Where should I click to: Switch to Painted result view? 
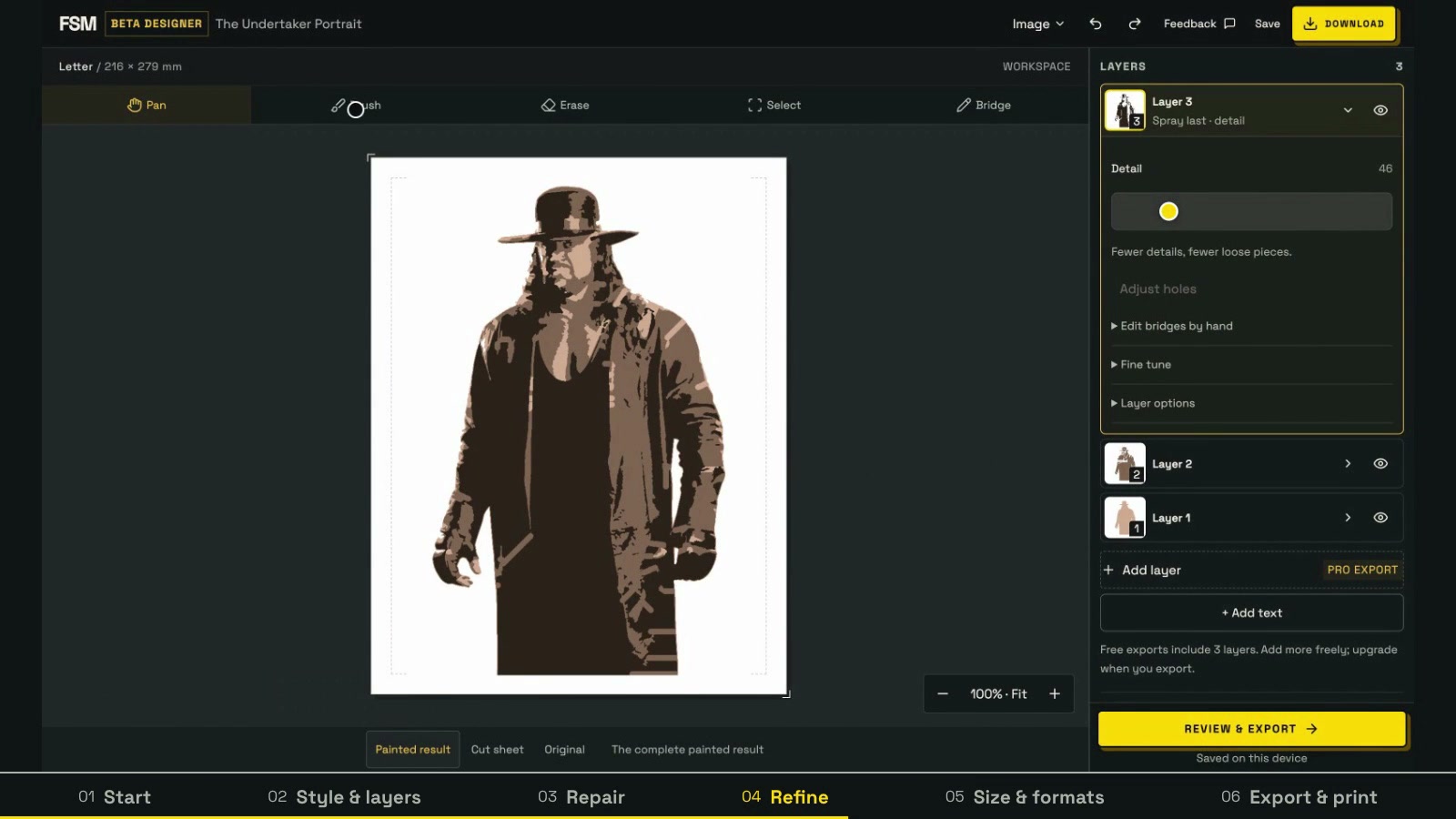click(412, 749)
